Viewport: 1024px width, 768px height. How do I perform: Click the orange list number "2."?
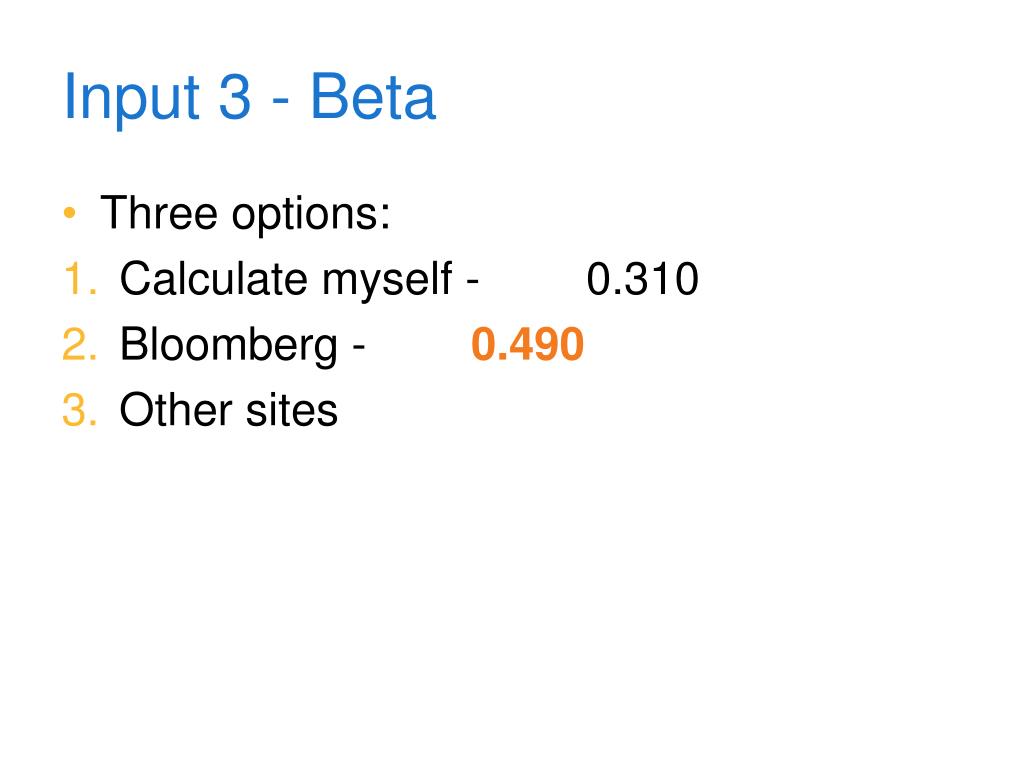point(80,344)
